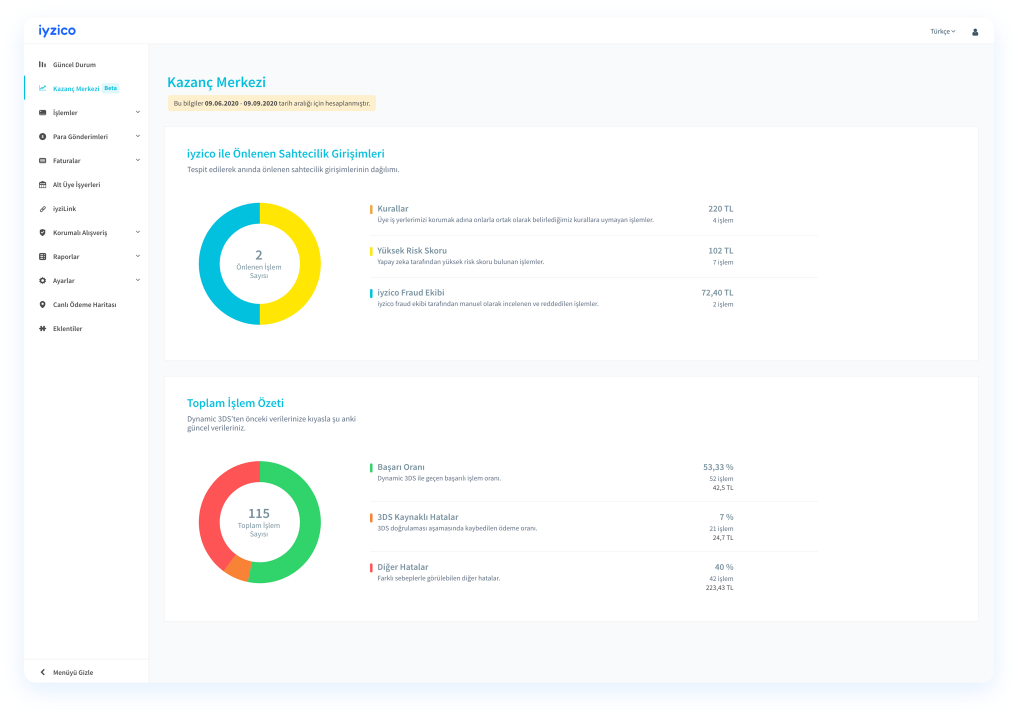The height and width of the screenshot is (715, 1018).
Task: Click the 40 % value for other errors
Action: [x=724, y=568]
